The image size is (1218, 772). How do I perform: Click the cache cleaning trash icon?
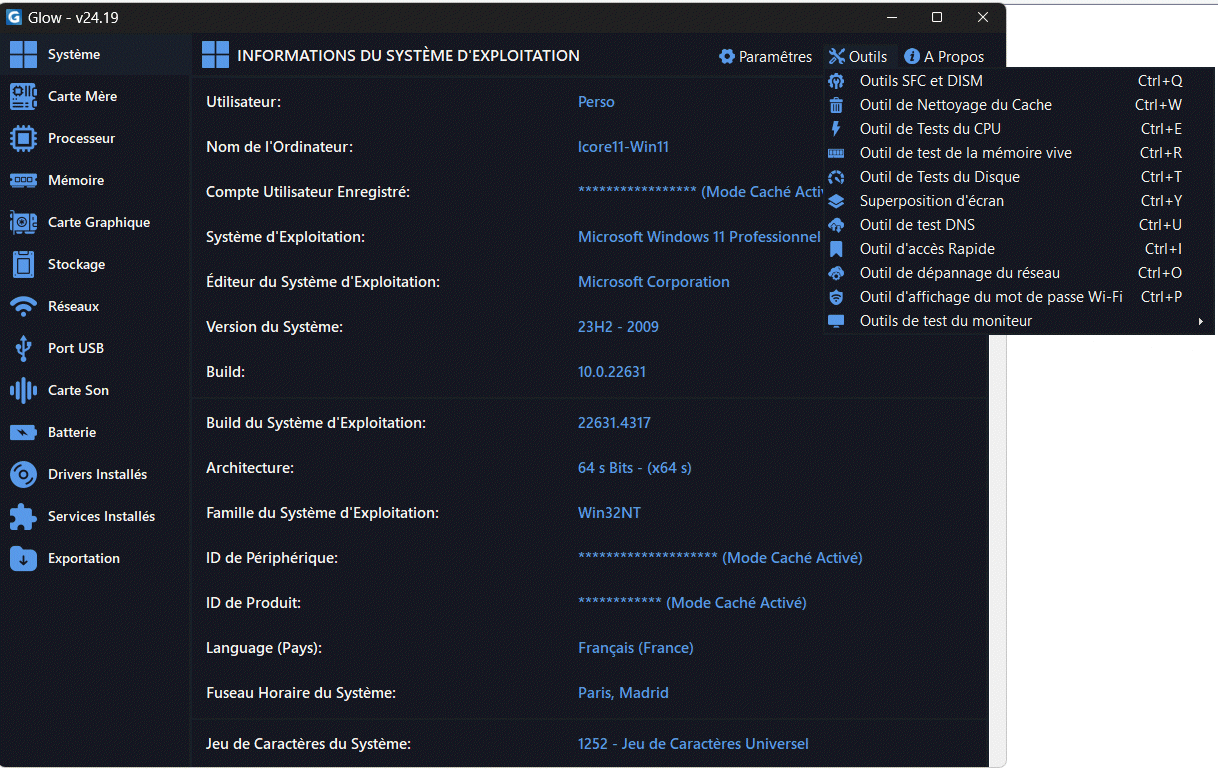[837, 105]
